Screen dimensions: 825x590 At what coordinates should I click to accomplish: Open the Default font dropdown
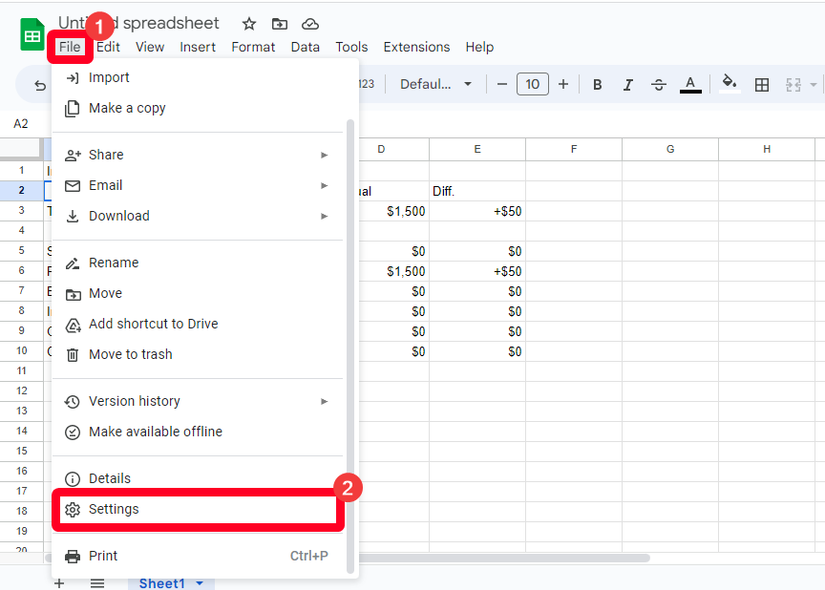click(435, 84)
